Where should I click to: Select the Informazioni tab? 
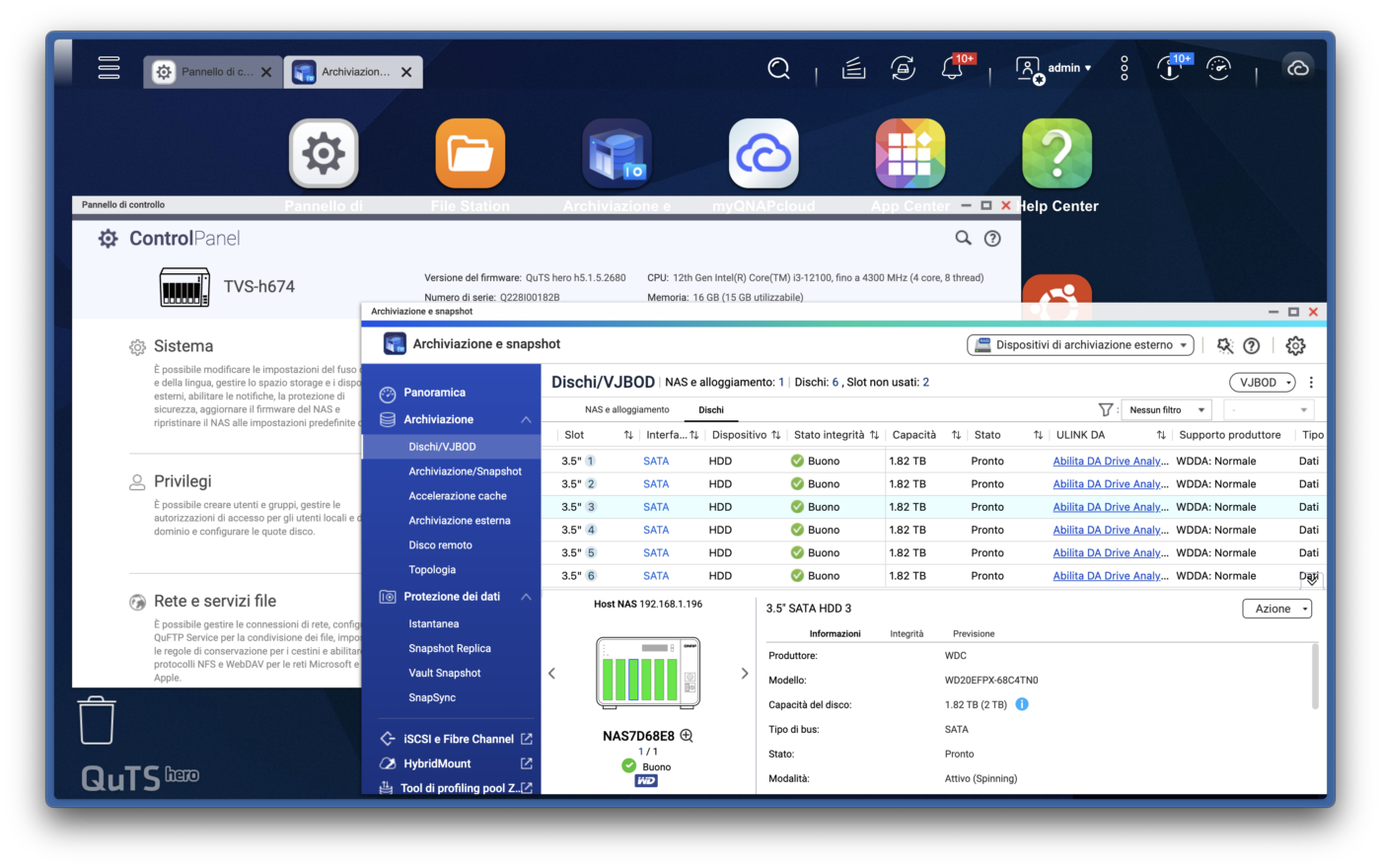pos(835,633)
